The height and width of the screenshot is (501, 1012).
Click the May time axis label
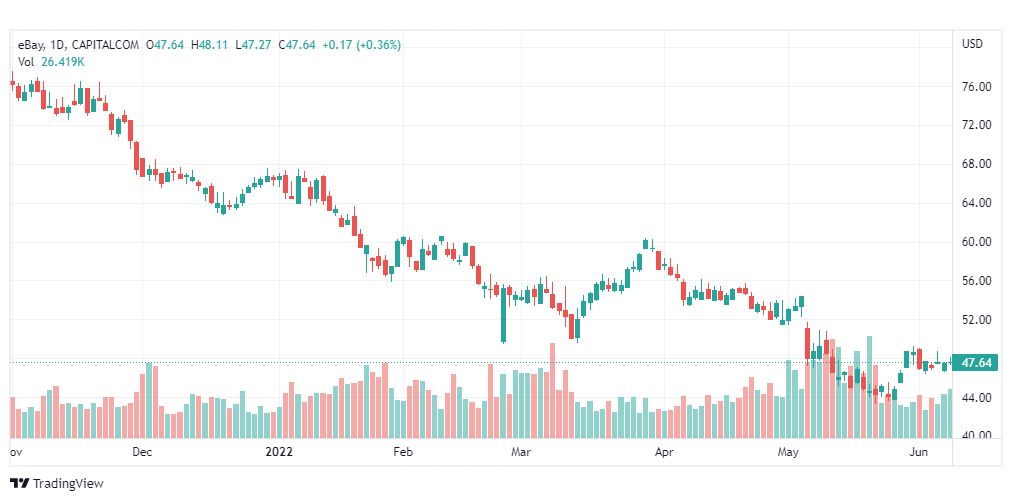(789, 452)
